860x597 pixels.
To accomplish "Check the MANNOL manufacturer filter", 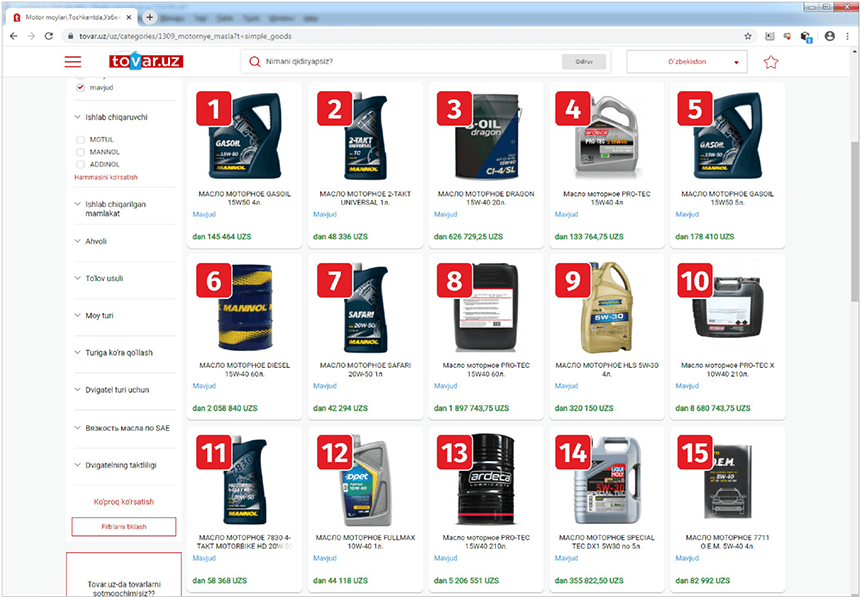I will 81,152.
